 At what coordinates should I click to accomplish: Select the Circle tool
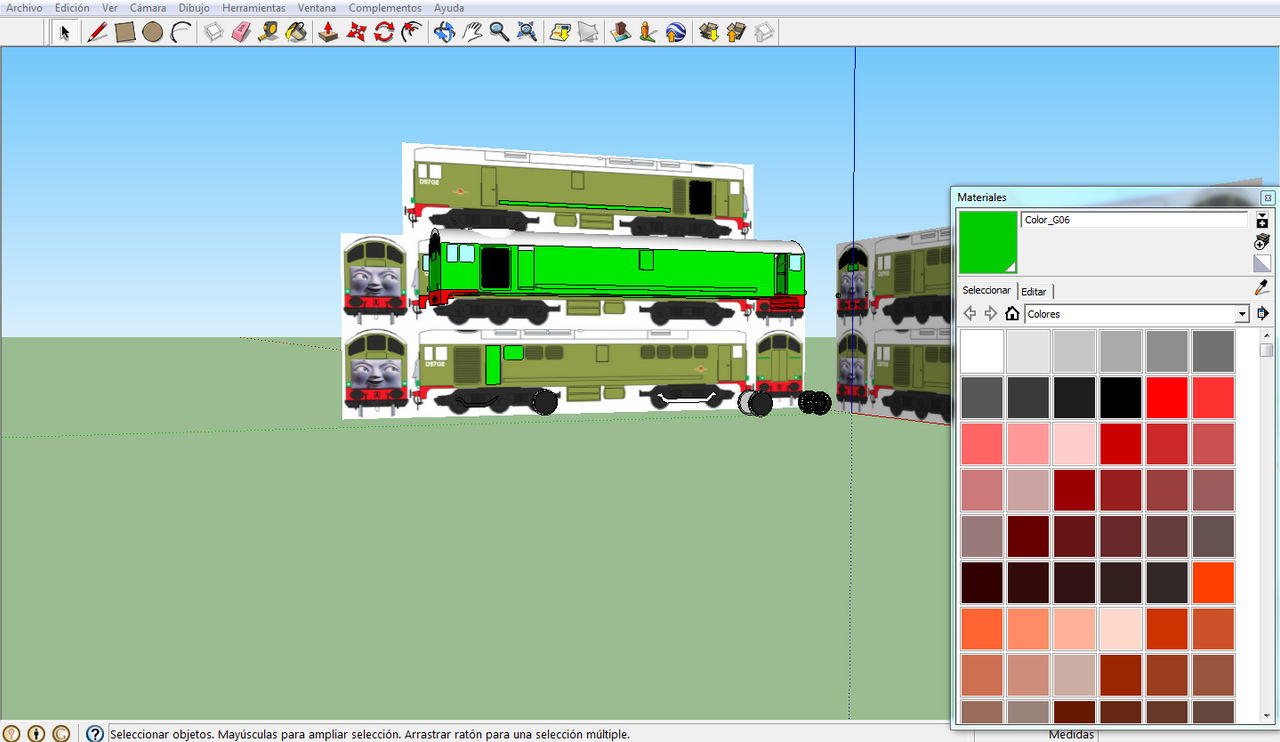point(150,31)
